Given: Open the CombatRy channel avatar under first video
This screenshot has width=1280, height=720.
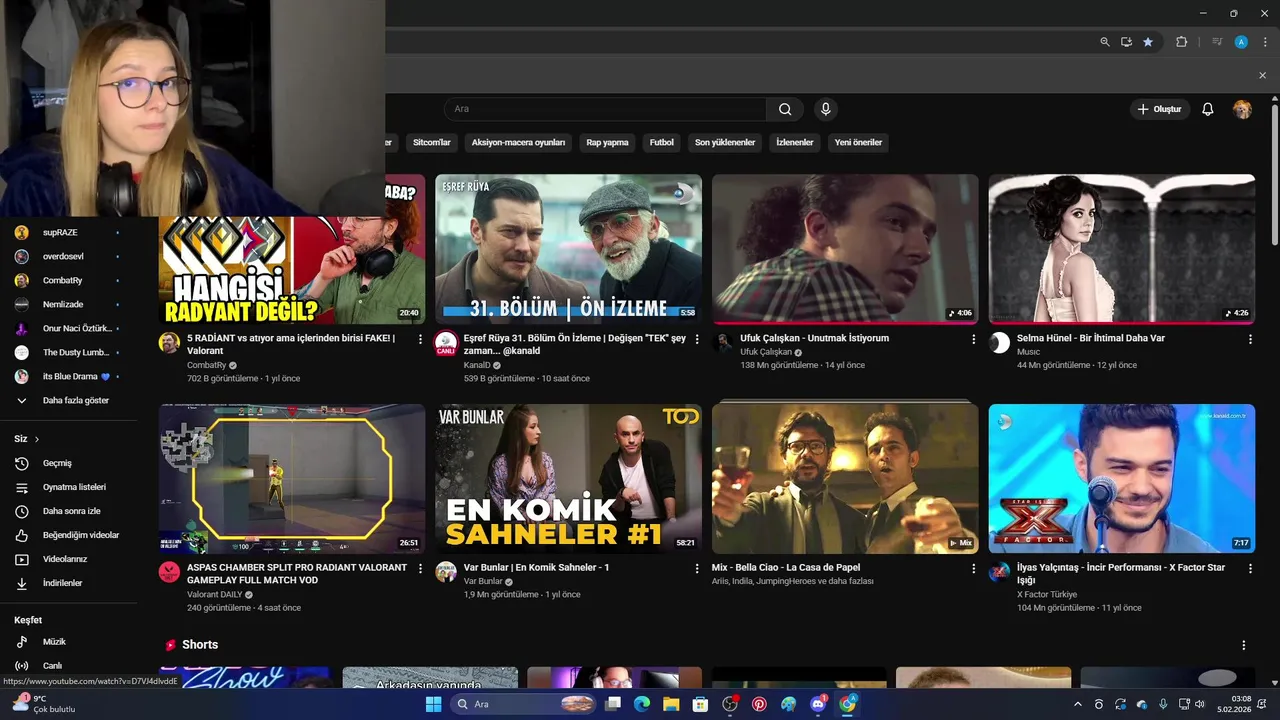Looking at the screenshot, I should (169, 343).
